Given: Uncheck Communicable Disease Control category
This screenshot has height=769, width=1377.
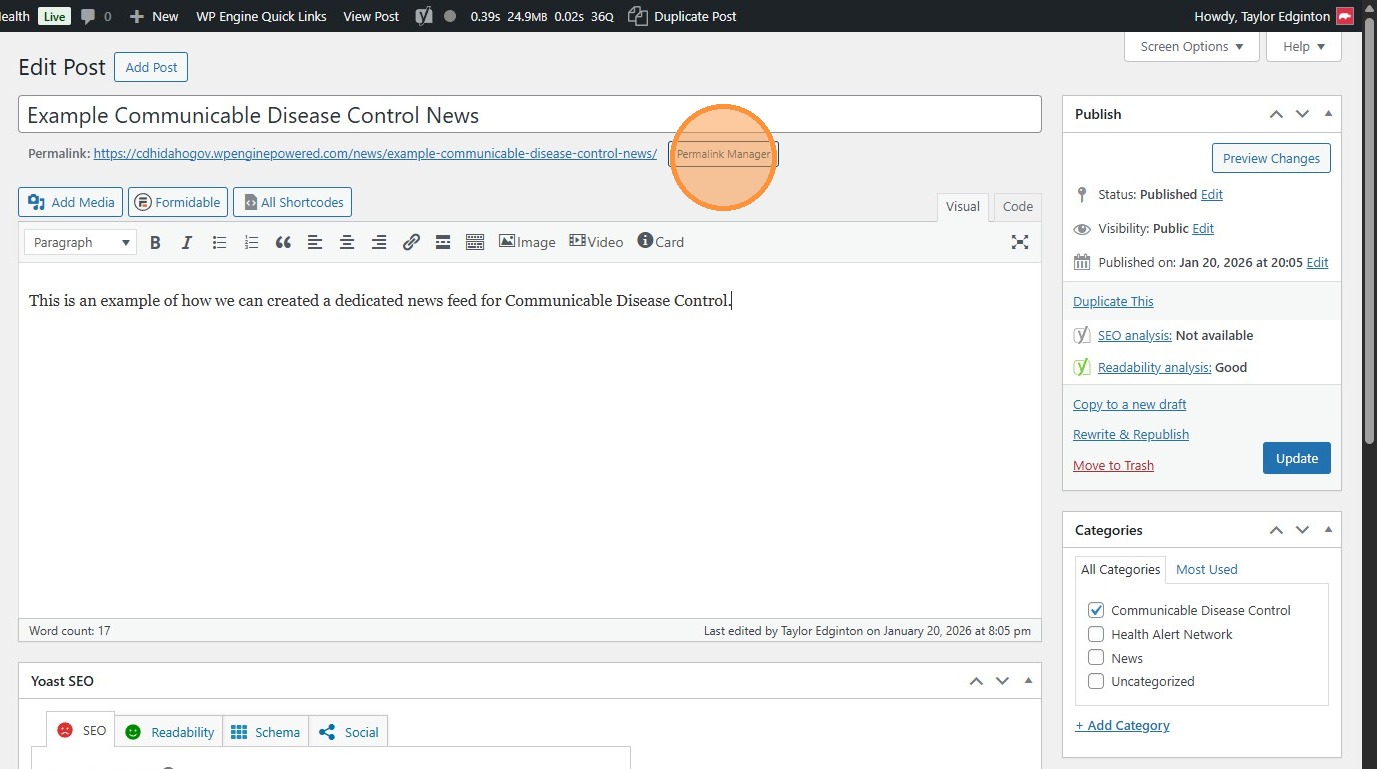Looking at the screenshot, I should (x=1096, y=610).
